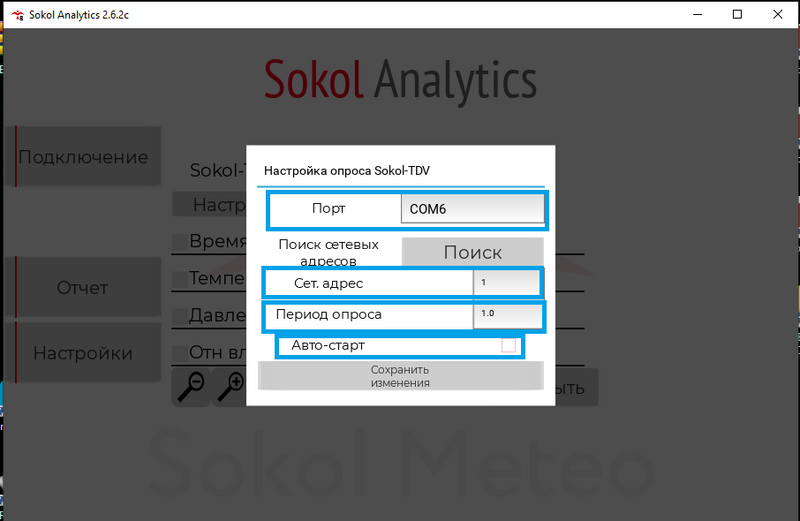The image size is (800, 521).
Task: Click the zoom out magnifier icon
Action: [x=191, y=388]
